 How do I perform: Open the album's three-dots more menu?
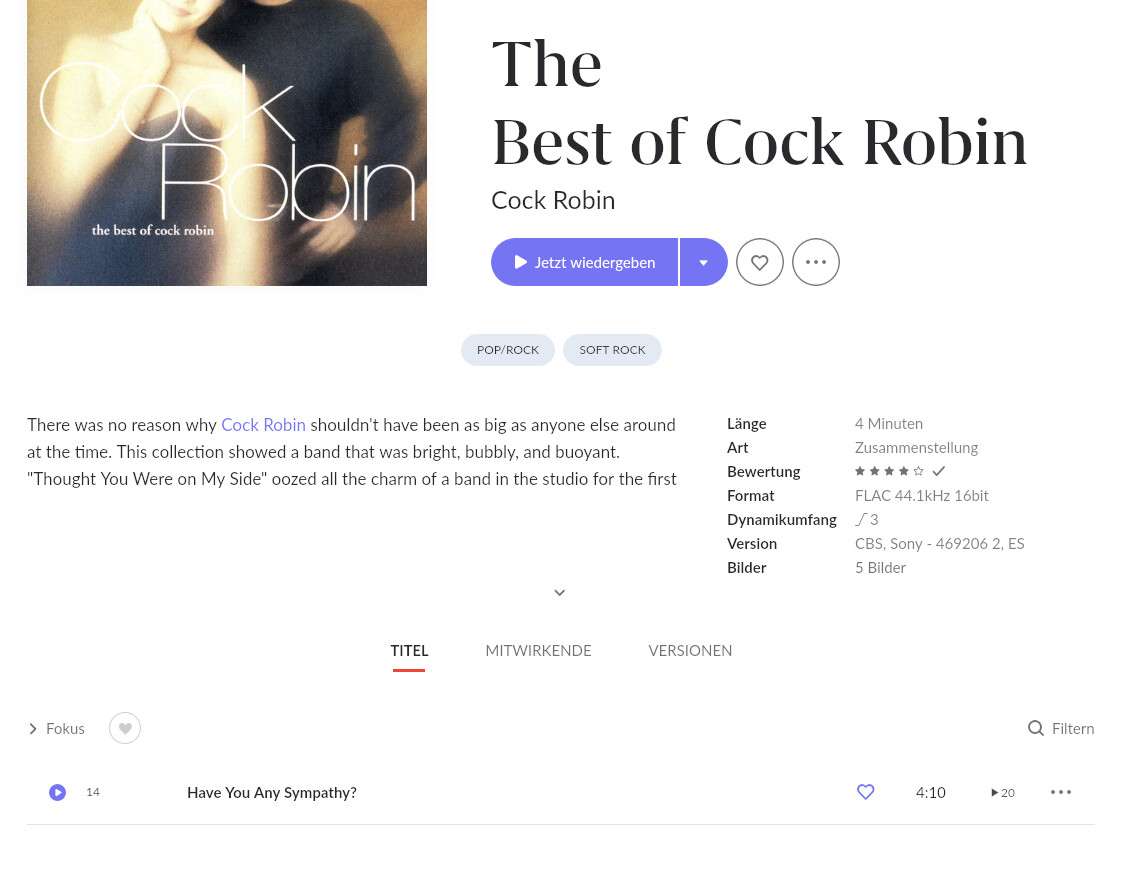click(816, 262)
